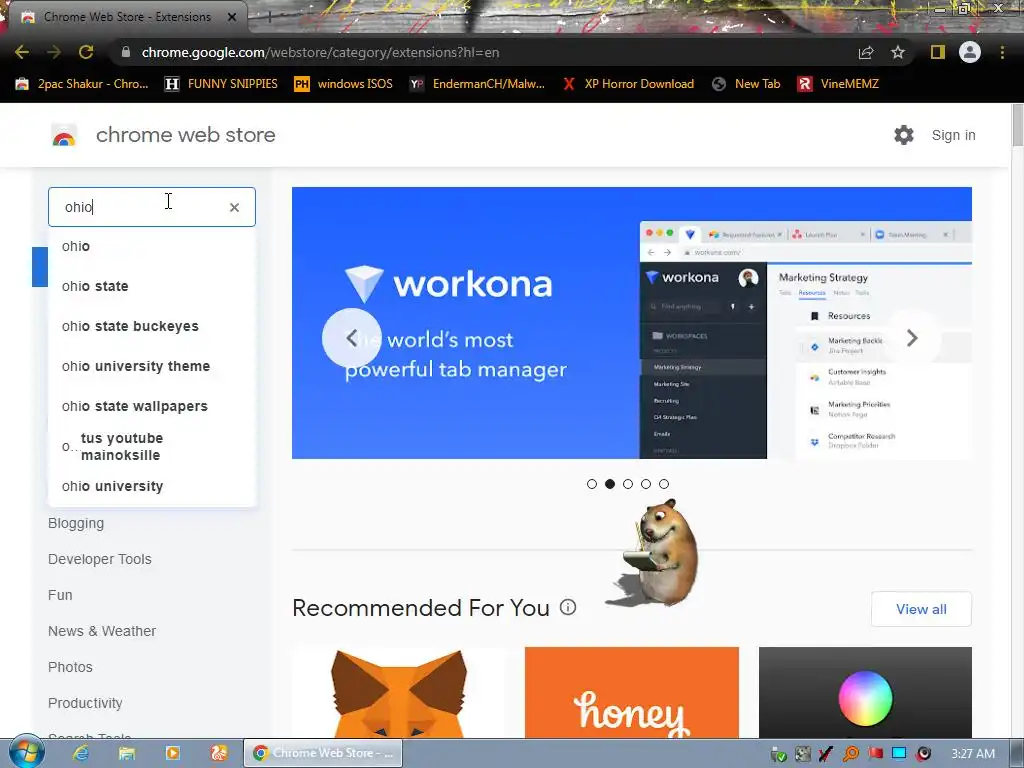Viewport: 1024px width, 768px height.
Task: Choose the 'ohio' search suggestion
Action: pyautogui.click(x=152, y=246)
